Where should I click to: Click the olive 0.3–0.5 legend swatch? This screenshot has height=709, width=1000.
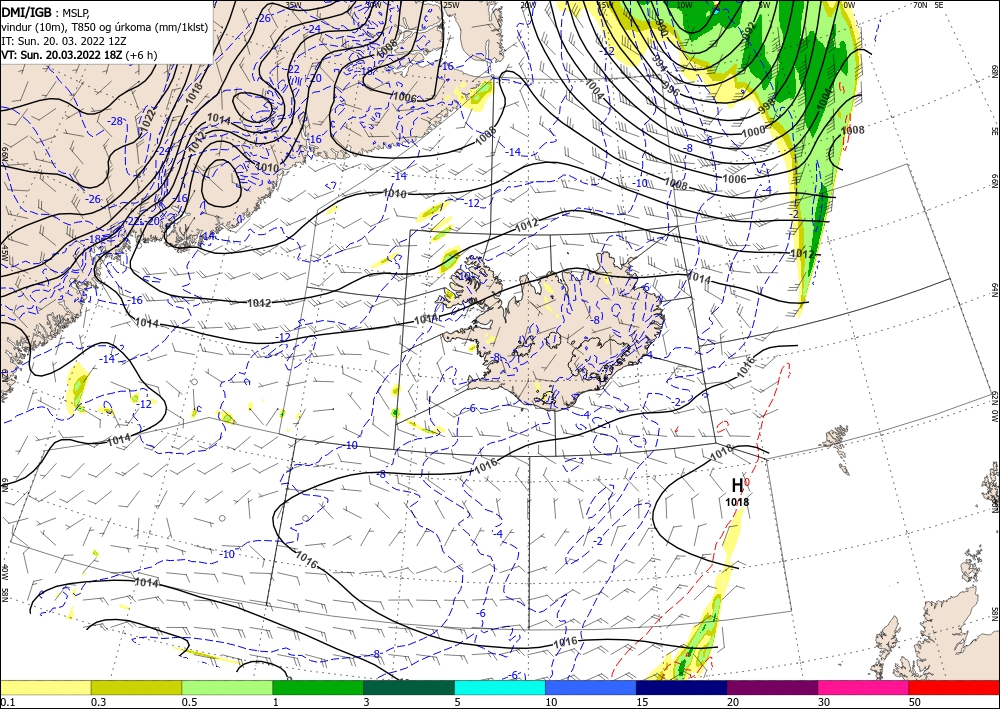tap(136, 687)
